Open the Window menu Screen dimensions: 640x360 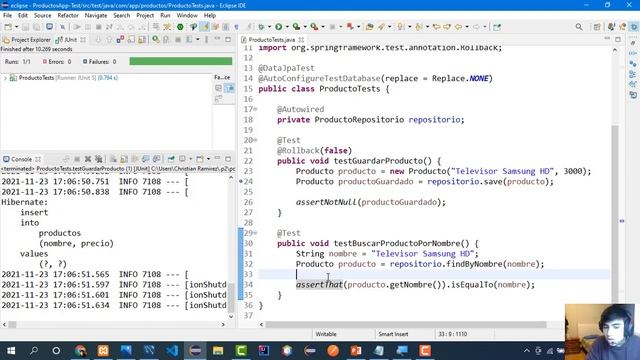coord(187,16)
